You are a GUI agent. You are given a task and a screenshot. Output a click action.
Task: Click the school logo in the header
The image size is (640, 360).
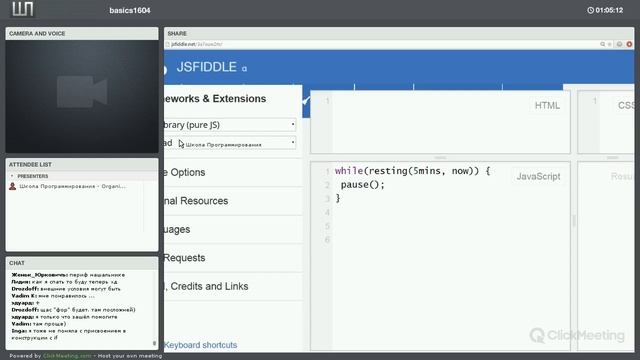(23, 9)
